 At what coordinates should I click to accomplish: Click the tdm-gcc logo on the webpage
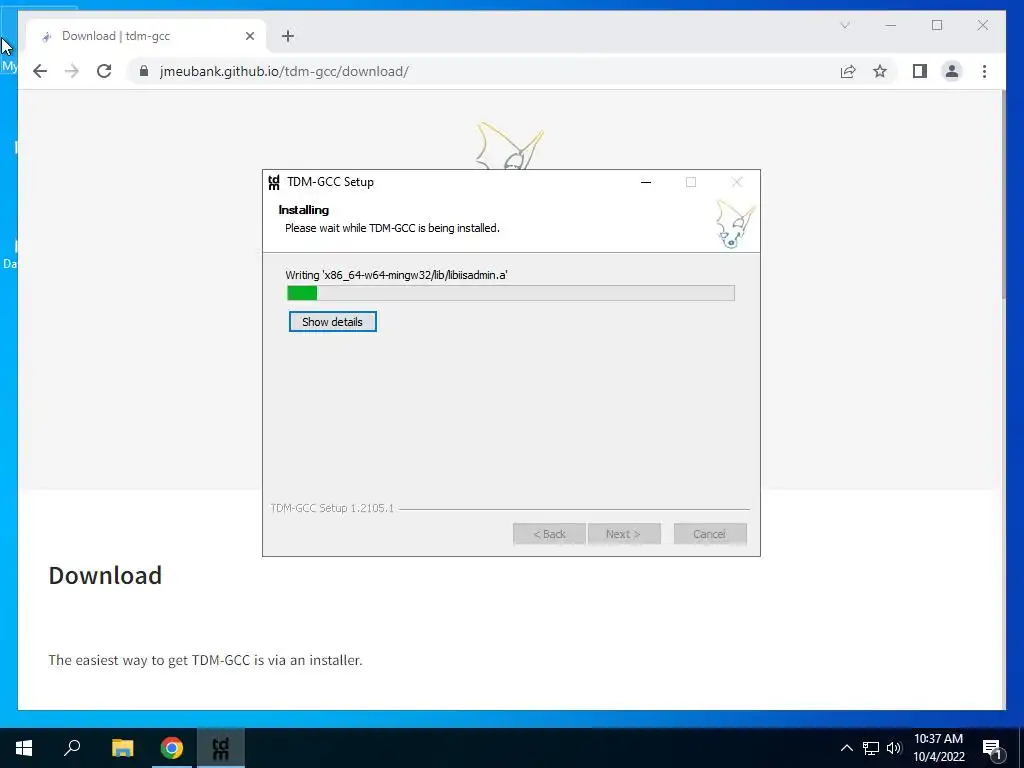coord(510,146)
